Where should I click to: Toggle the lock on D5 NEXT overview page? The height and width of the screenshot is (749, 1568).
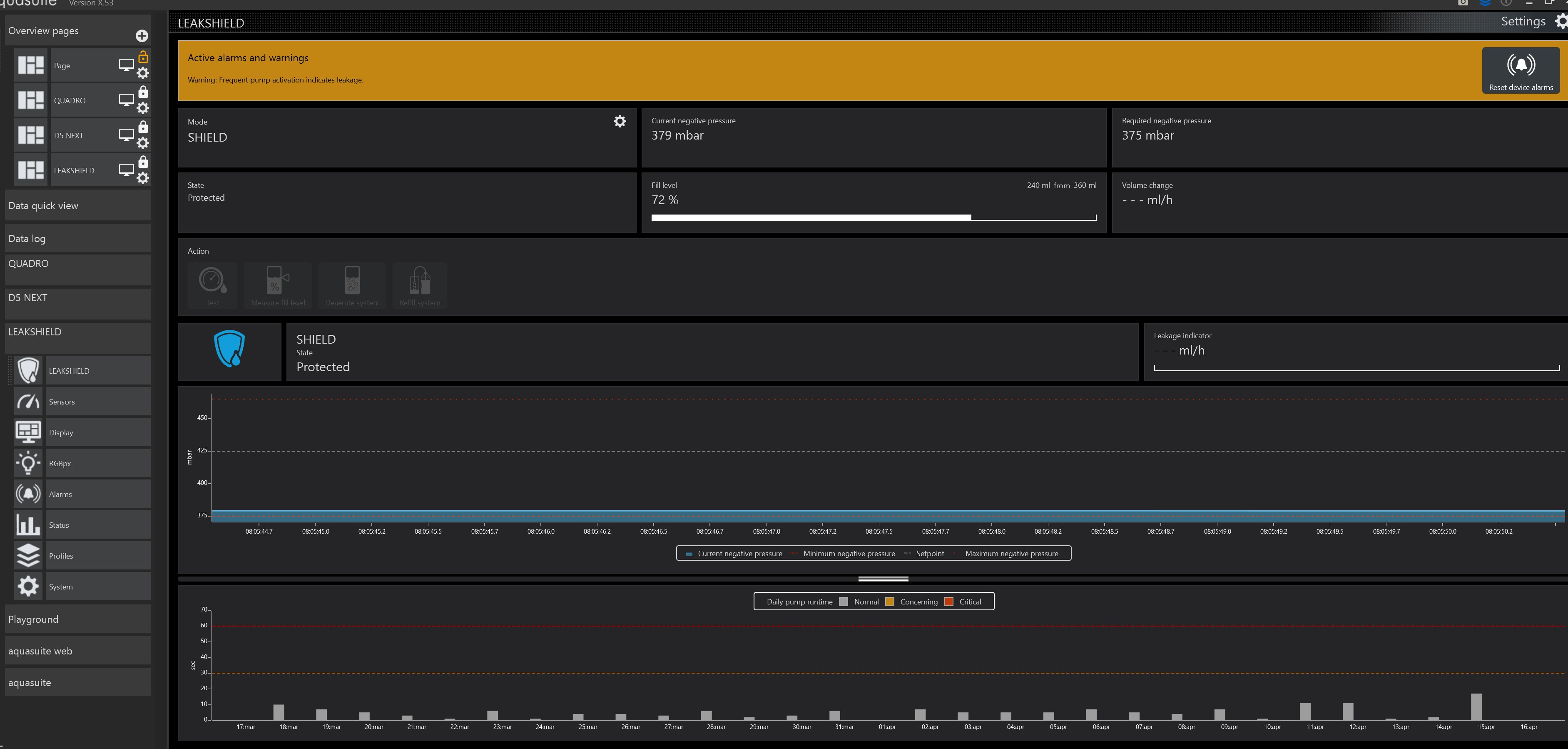[x=143, y=127]
